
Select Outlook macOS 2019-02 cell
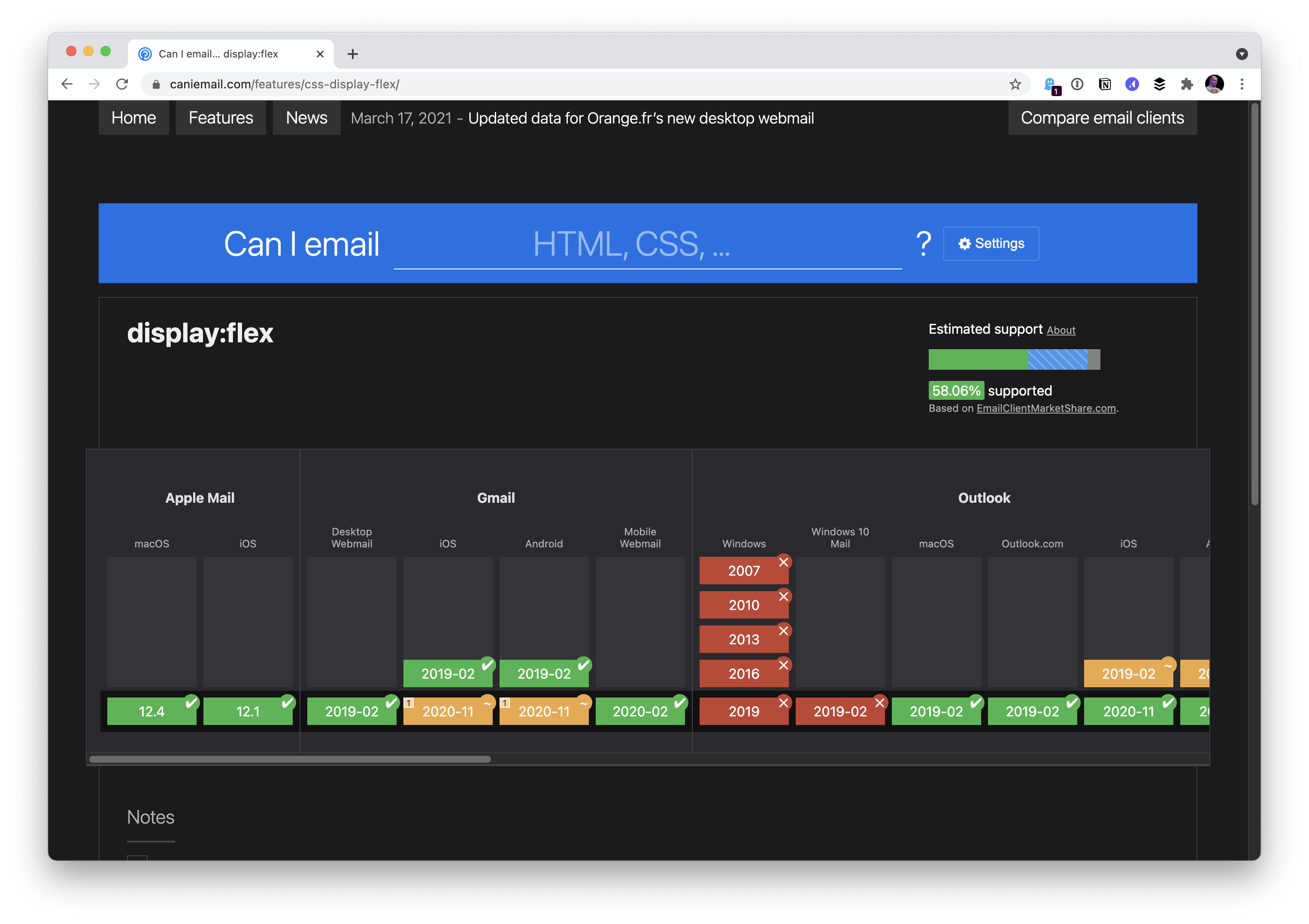(x=936, y=711)
